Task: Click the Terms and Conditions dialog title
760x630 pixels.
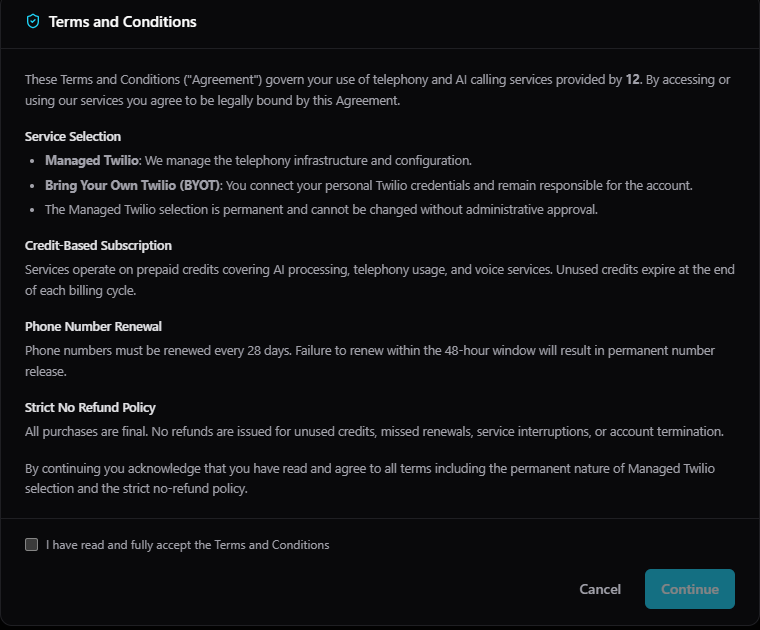Action: [x=122, y=21]
